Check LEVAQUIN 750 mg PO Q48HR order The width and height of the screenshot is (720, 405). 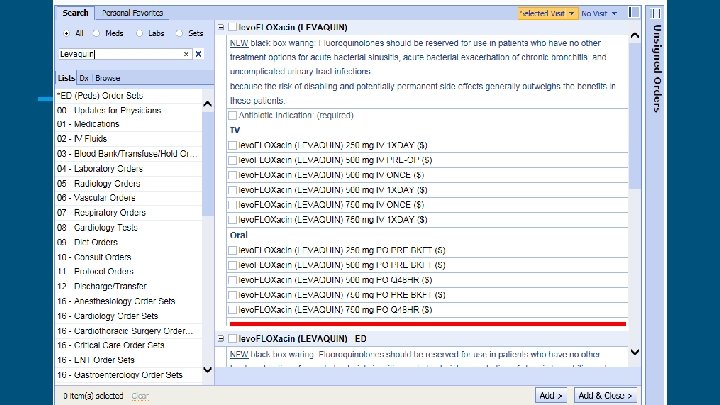[233, 309]
